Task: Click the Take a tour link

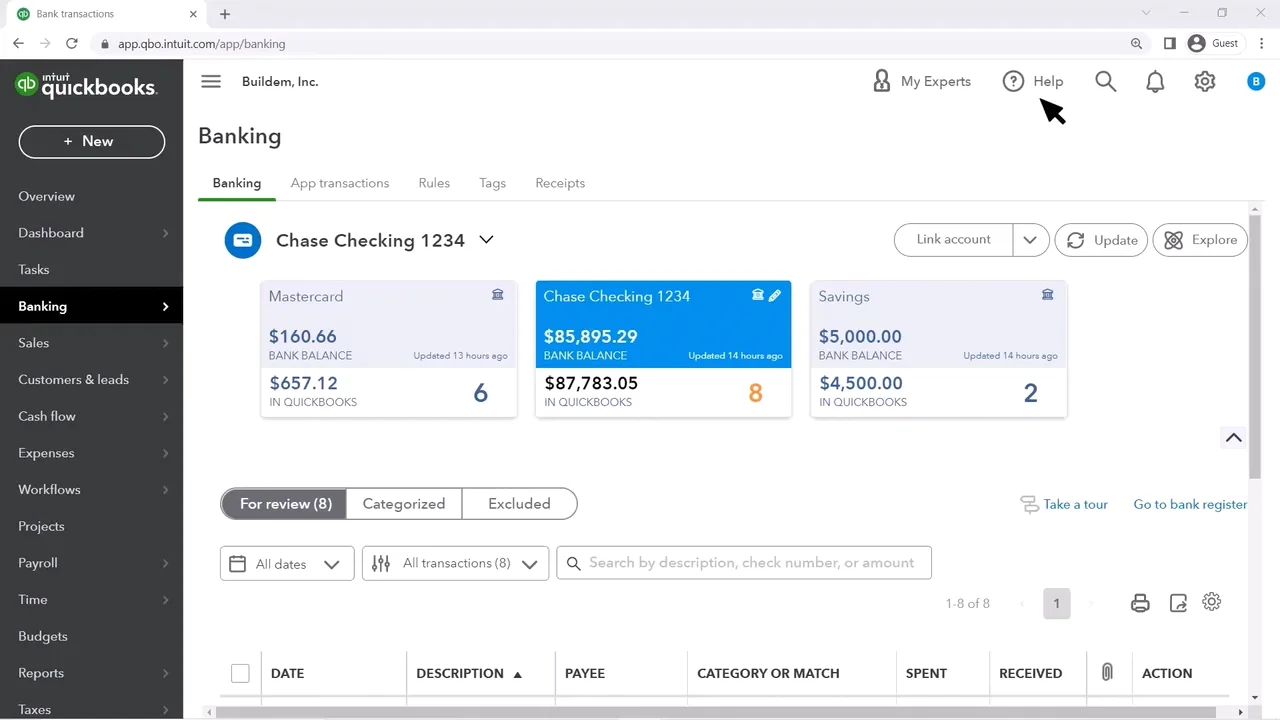Action: [1075, 504]
